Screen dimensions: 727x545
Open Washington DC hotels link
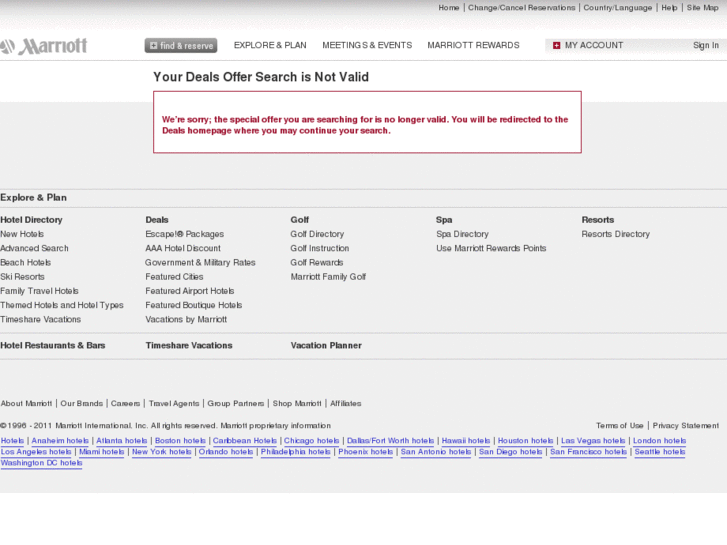[41, 463]
